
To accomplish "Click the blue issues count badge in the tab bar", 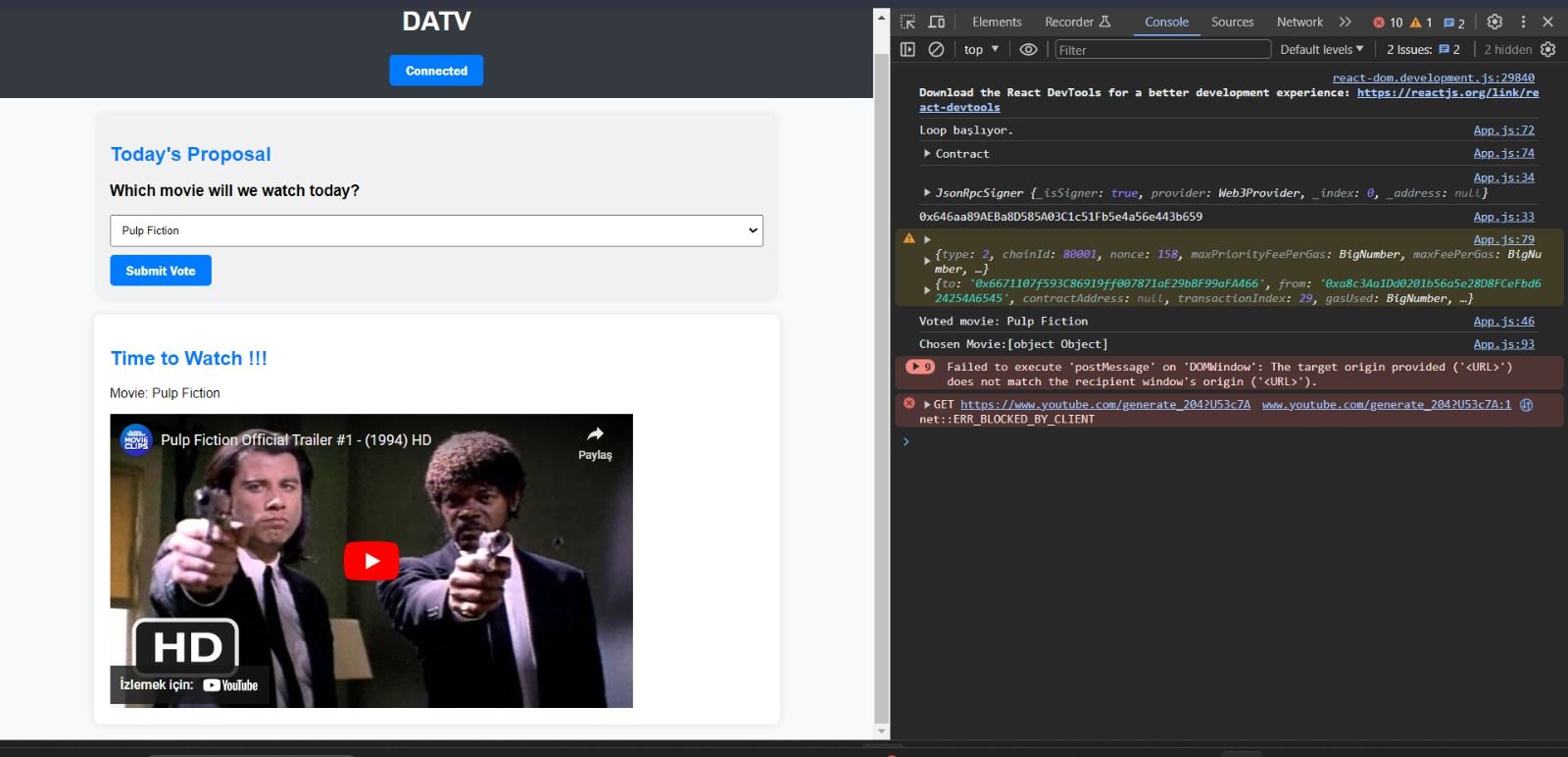I will click(x=1454, y=23).
